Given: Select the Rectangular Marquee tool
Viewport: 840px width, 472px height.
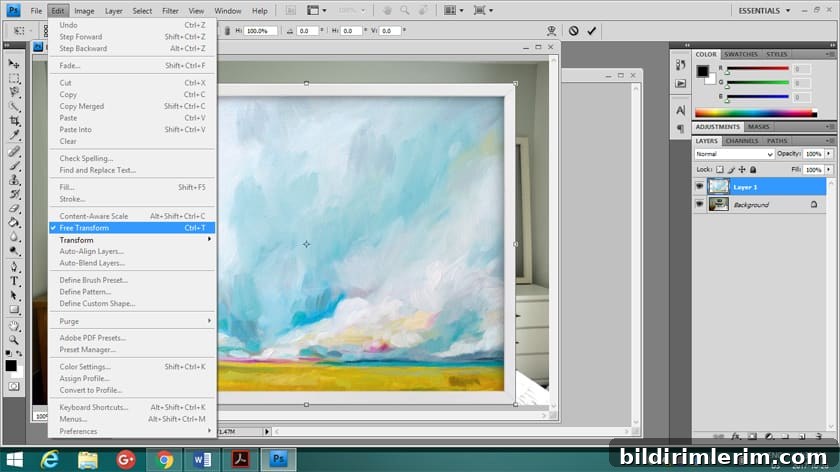Looking at the screenshot, I should [14, 79].
